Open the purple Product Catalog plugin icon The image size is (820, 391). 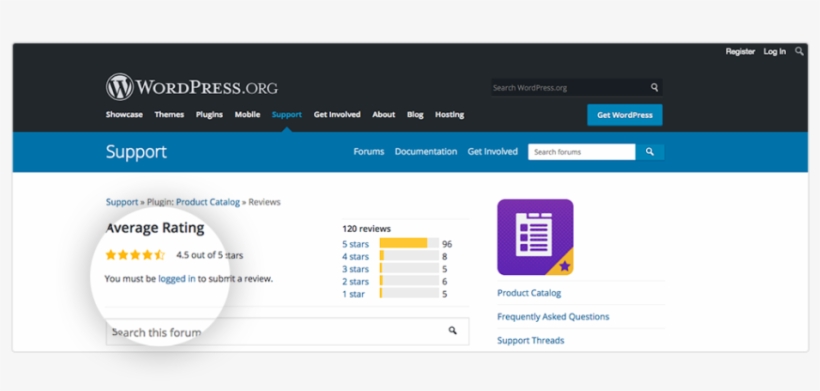click(x=535, y=237)
